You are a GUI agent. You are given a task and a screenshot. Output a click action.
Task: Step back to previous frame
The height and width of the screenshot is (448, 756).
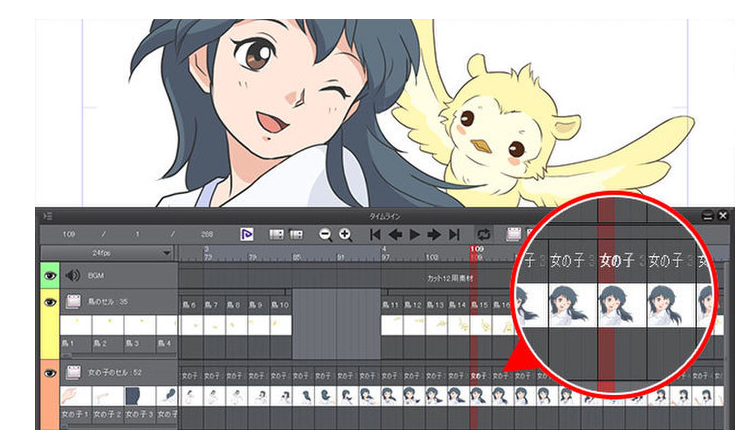click(395, 234)
